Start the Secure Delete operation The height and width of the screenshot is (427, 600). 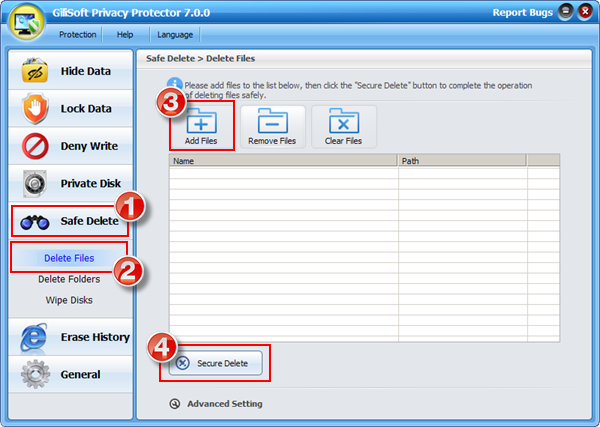216,363
